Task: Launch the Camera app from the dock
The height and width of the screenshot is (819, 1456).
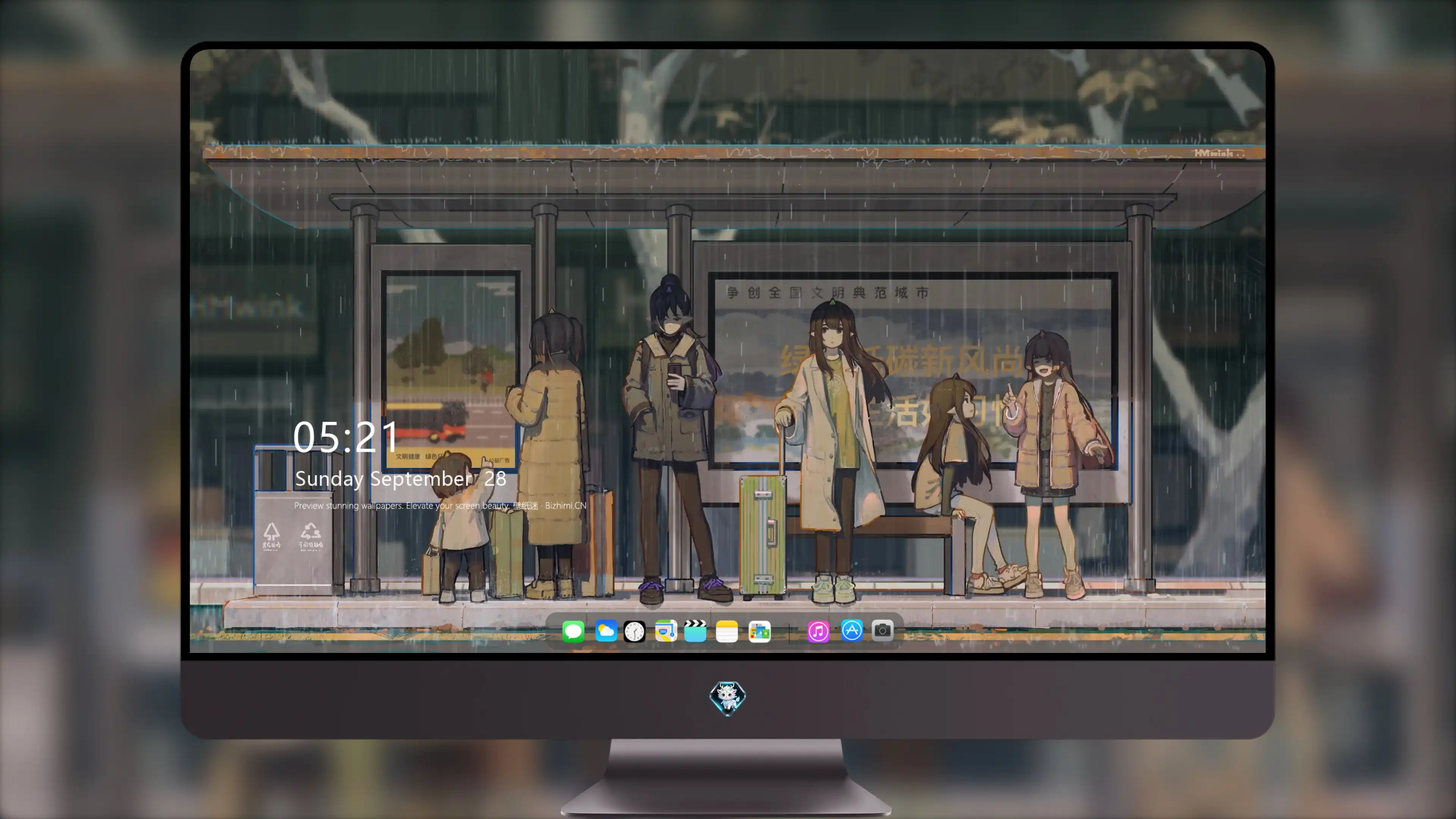Action: click(x=882, y=630)
